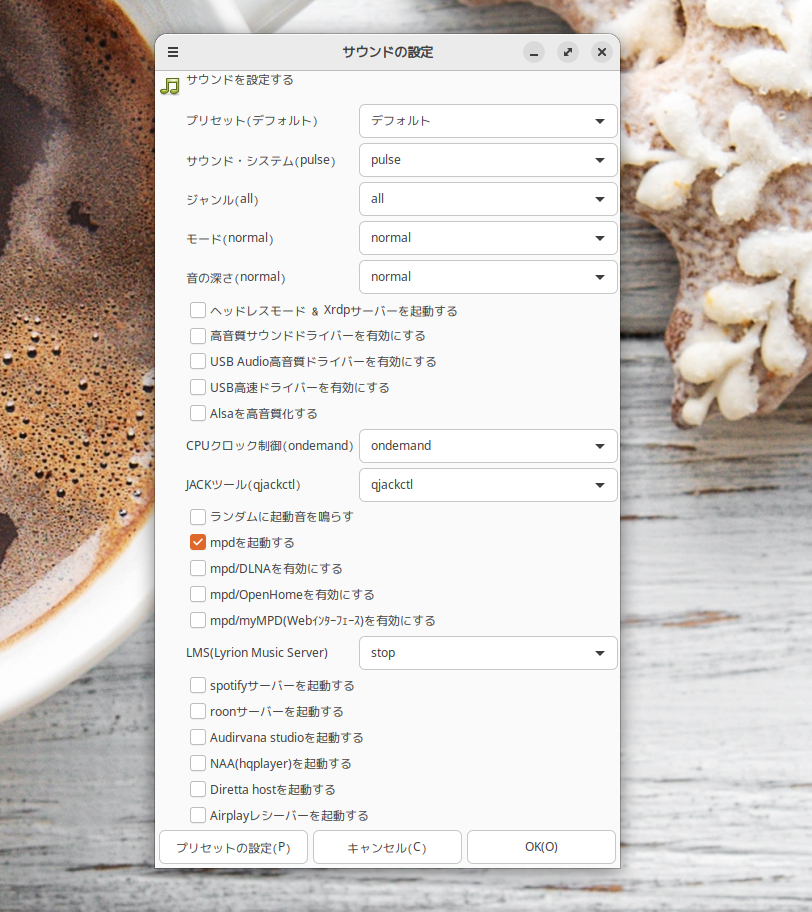Enable NAA(hqplayer)を起動する checkbox

coord(198,763)
